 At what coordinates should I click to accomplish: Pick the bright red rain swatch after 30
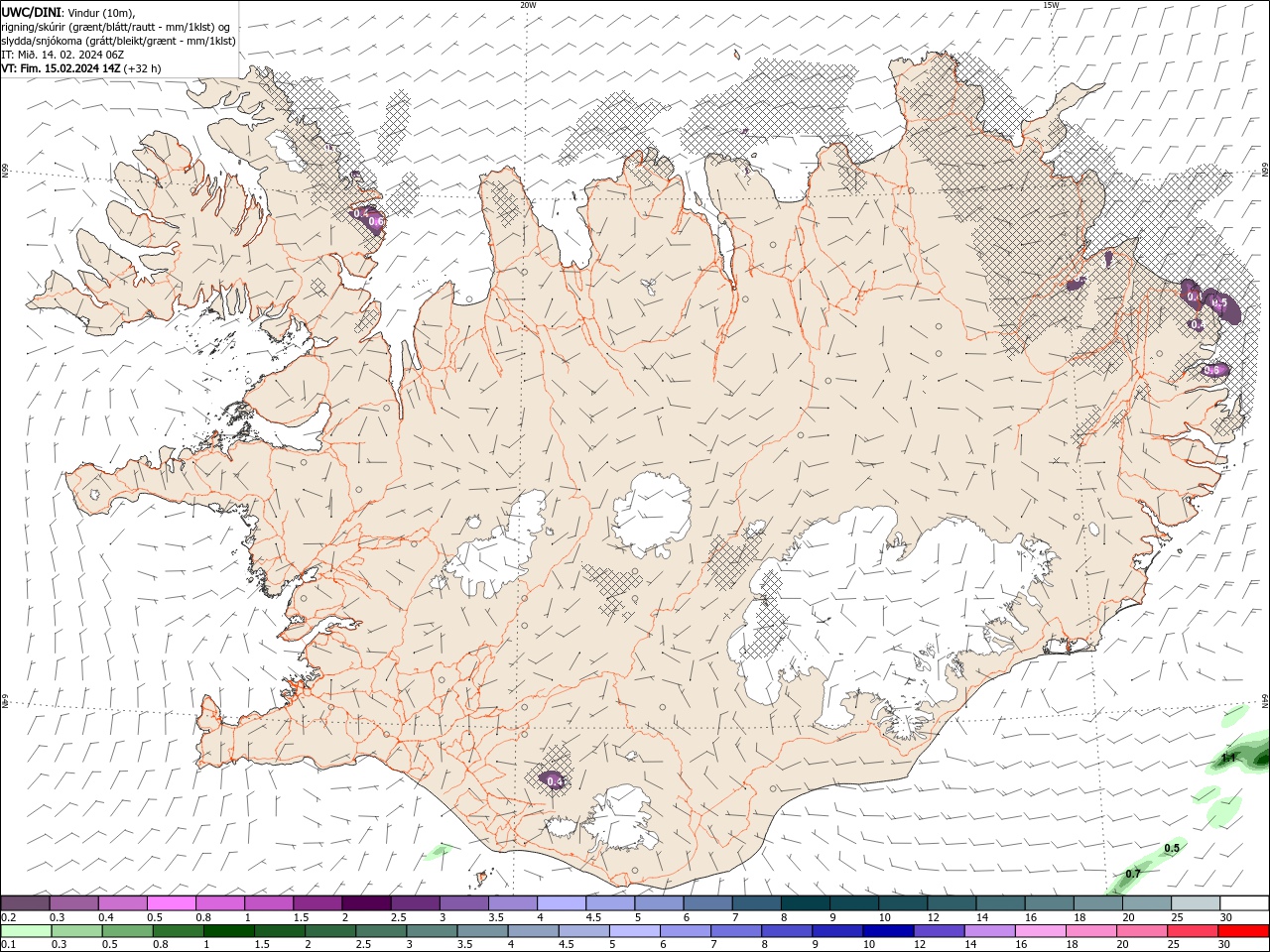coord(1243,931)
